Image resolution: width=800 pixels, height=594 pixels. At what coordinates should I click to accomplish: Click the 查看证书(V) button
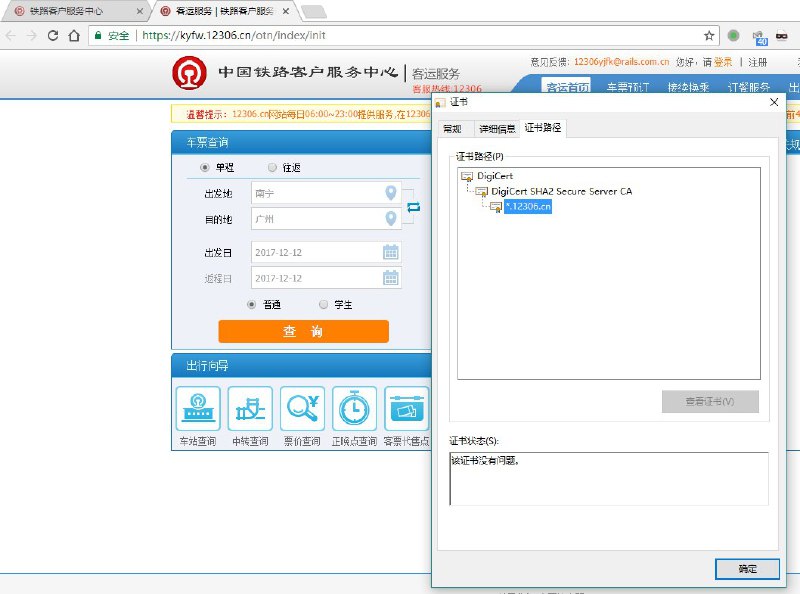[710, 402]
